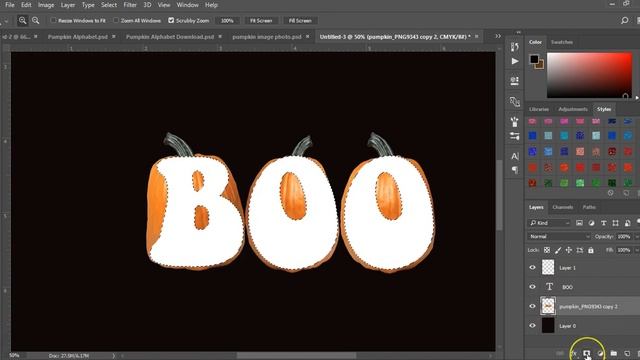Switch to the Adjustments tab
The width and height of the screenshot is (640, 360).
click(x=573, y=109)
